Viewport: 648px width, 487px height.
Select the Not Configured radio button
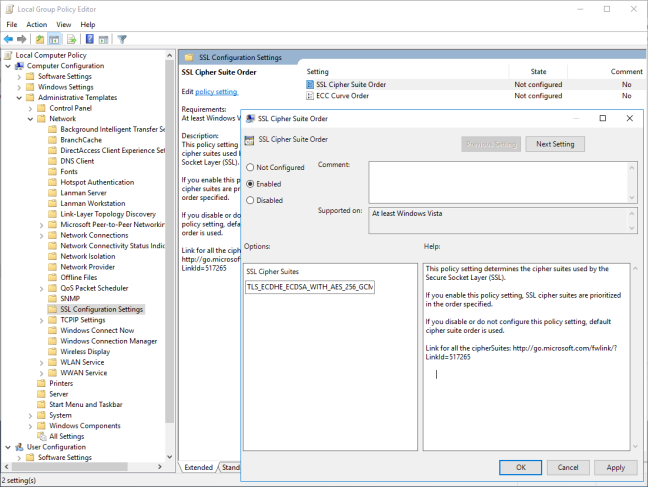click(250, 167)
